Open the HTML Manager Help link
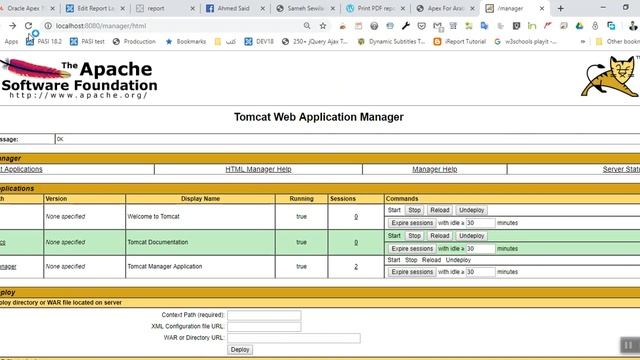Image resolution: width=640 pixels, height=360 pixels. (258, 169)
